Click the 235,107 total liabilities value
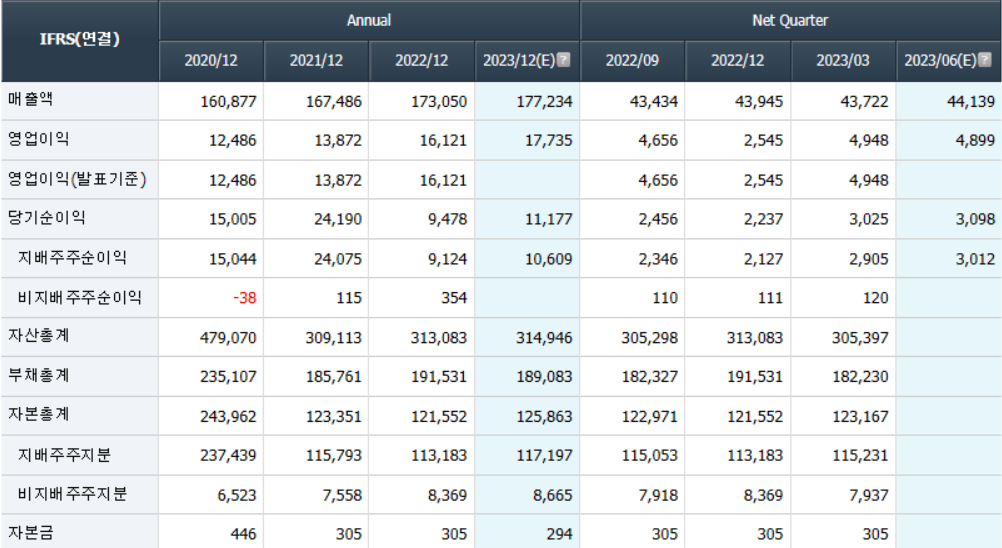The image size is (1002, 548). coord(228,377)
